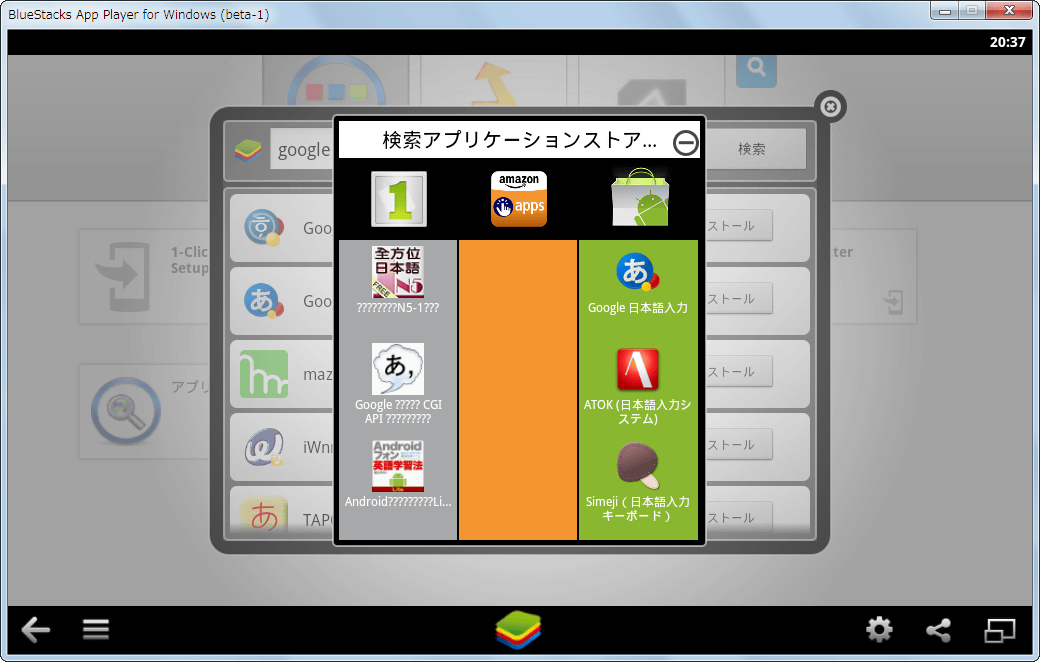This screenshot has height=662, width=1040.
Task: Collapse the popup using the minus circle
Action: click(685, 143)
